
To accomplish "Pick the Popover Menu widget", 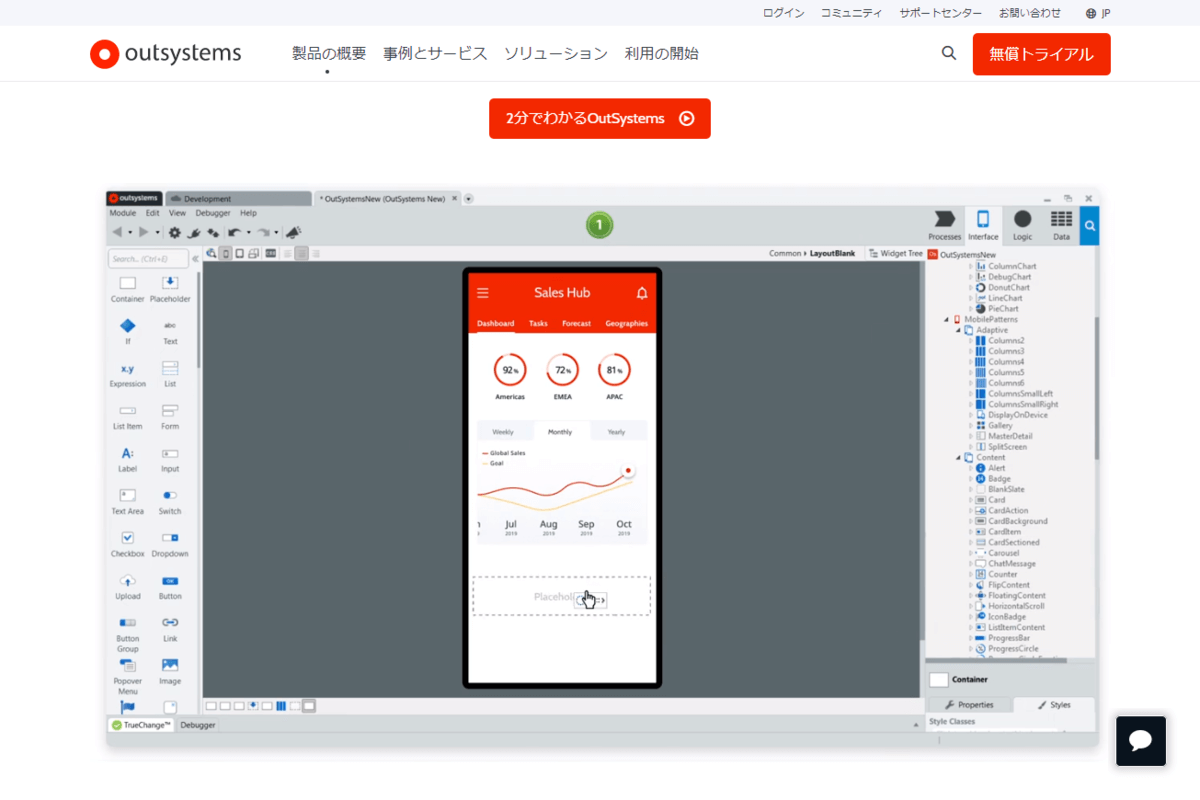I will [x=128, y=677].
